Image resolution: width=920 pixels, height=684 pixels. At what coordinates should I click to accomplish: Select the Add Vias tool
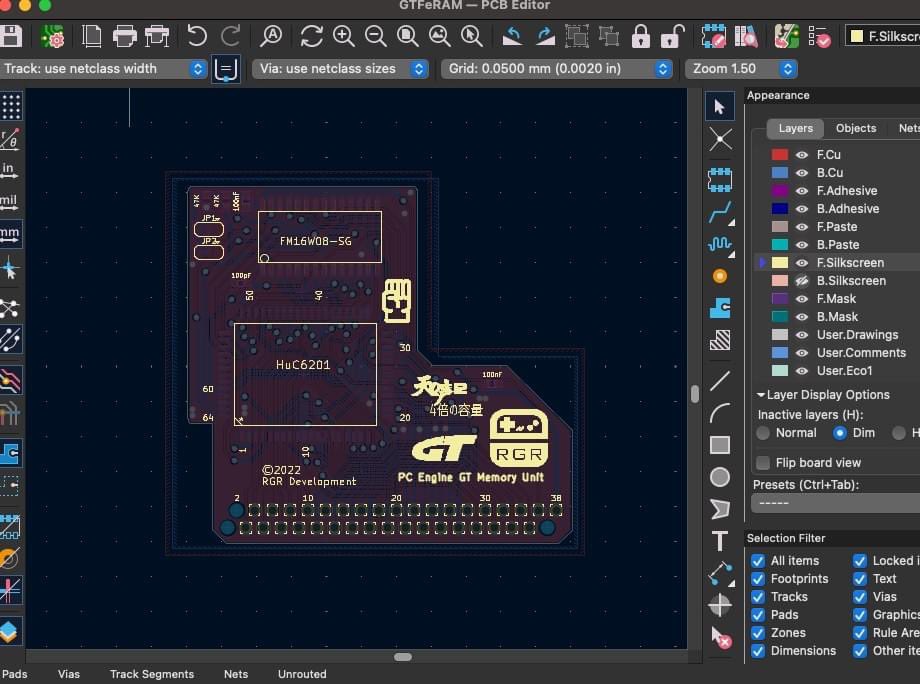click(720, 276)
